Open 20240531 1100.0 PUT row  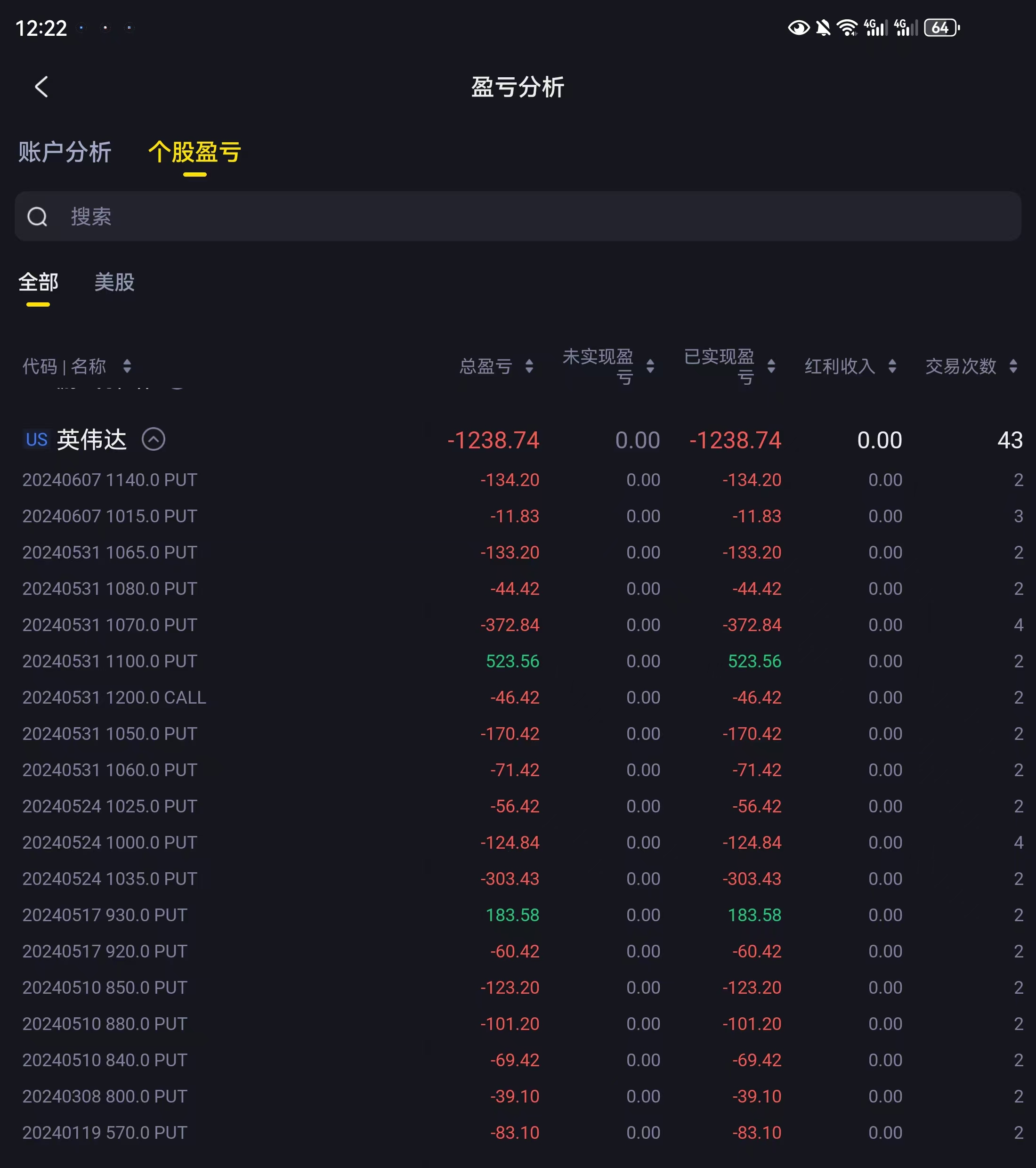click(110, 661)
